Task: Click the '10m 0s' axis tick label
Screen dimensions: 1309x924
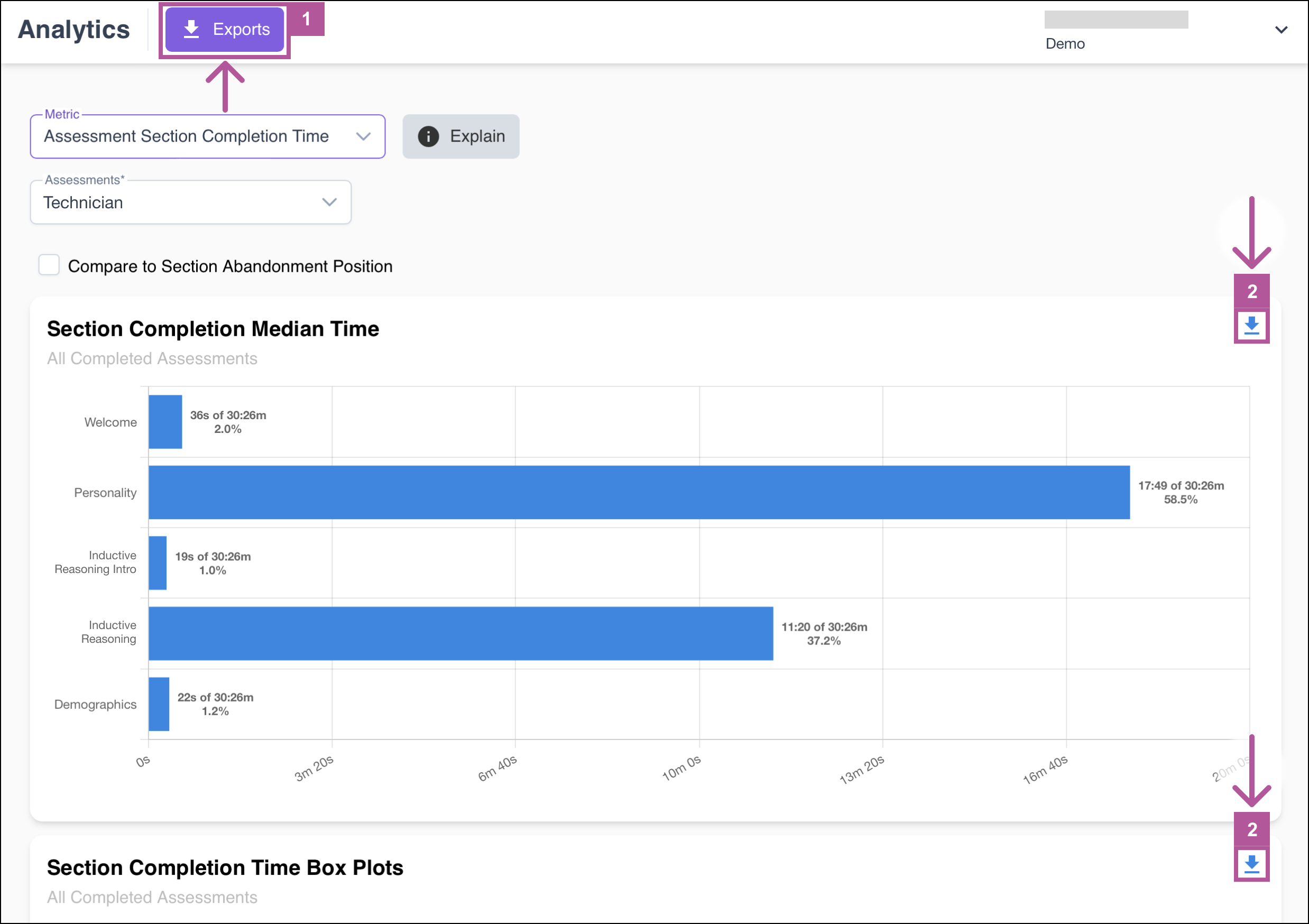Action: pos(681,769)
